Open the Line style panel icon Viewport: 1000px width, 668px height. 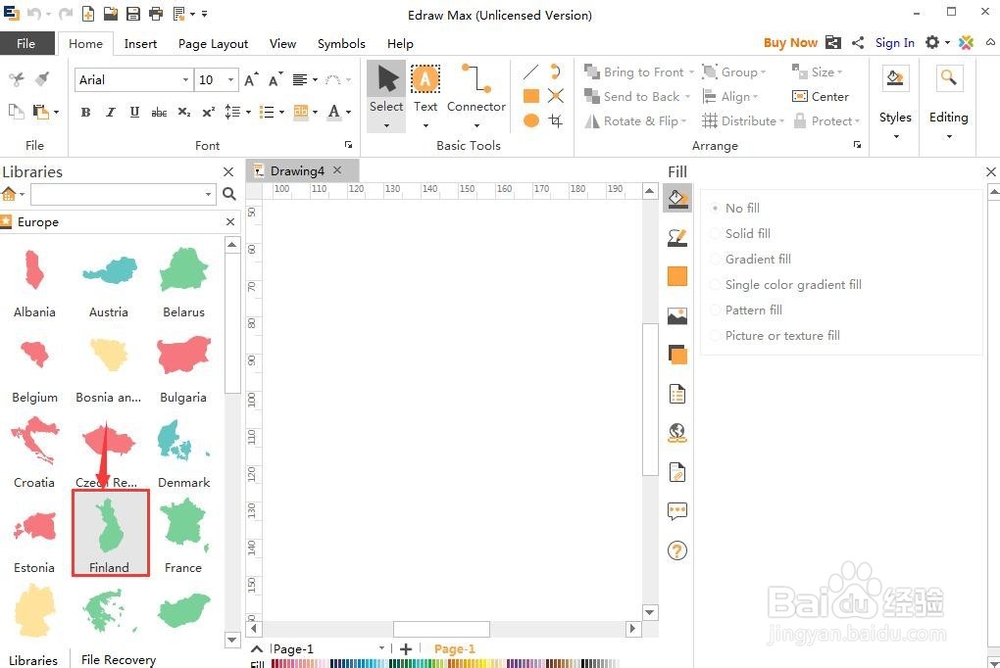click(677, 238)
